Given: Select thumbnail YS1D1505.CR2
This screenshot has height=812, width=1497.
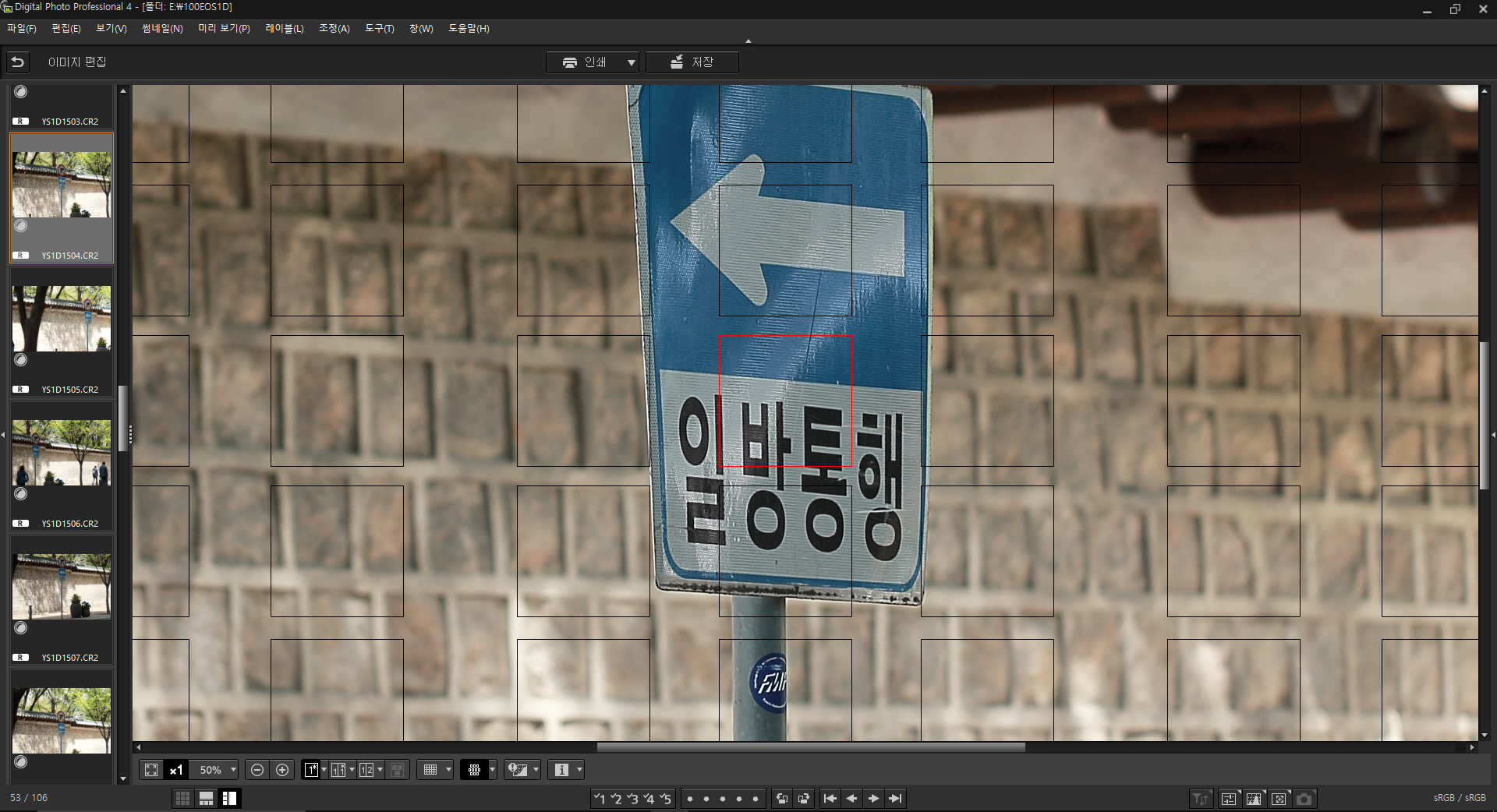Looking at the screenshot, I should coord(61,331).
